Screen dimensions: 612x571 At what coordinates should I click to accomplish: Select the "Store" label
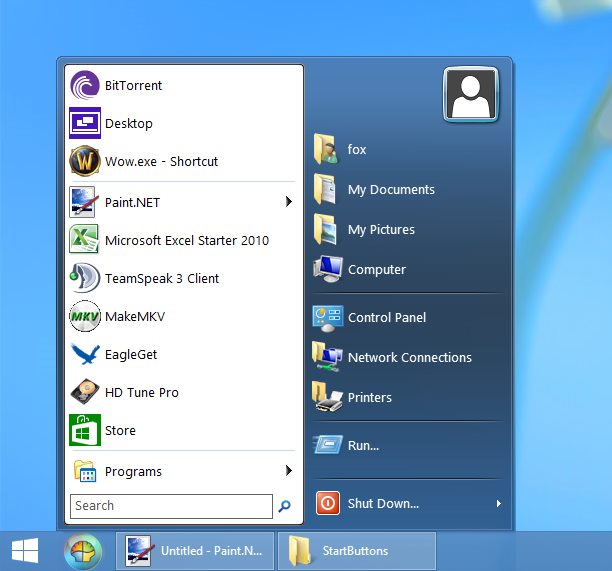pyautogui.click(x=120, y=430)
